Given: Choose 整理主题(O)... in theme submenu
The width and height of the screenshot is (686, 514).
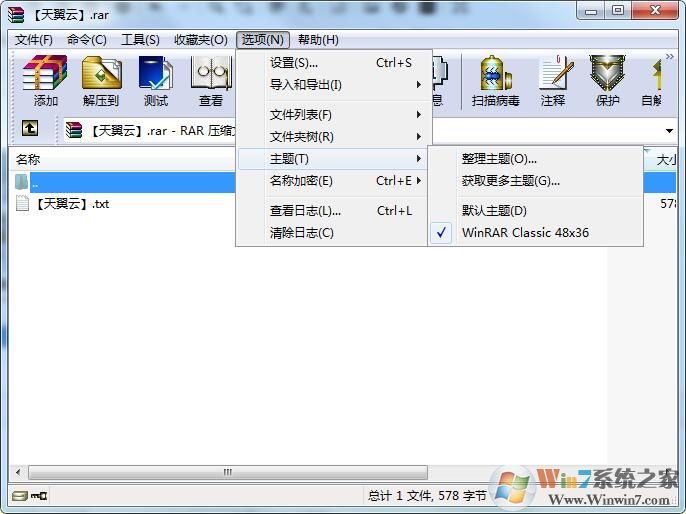Looking at the screenshot, I should pyautogui.click(x=535, y=158).
